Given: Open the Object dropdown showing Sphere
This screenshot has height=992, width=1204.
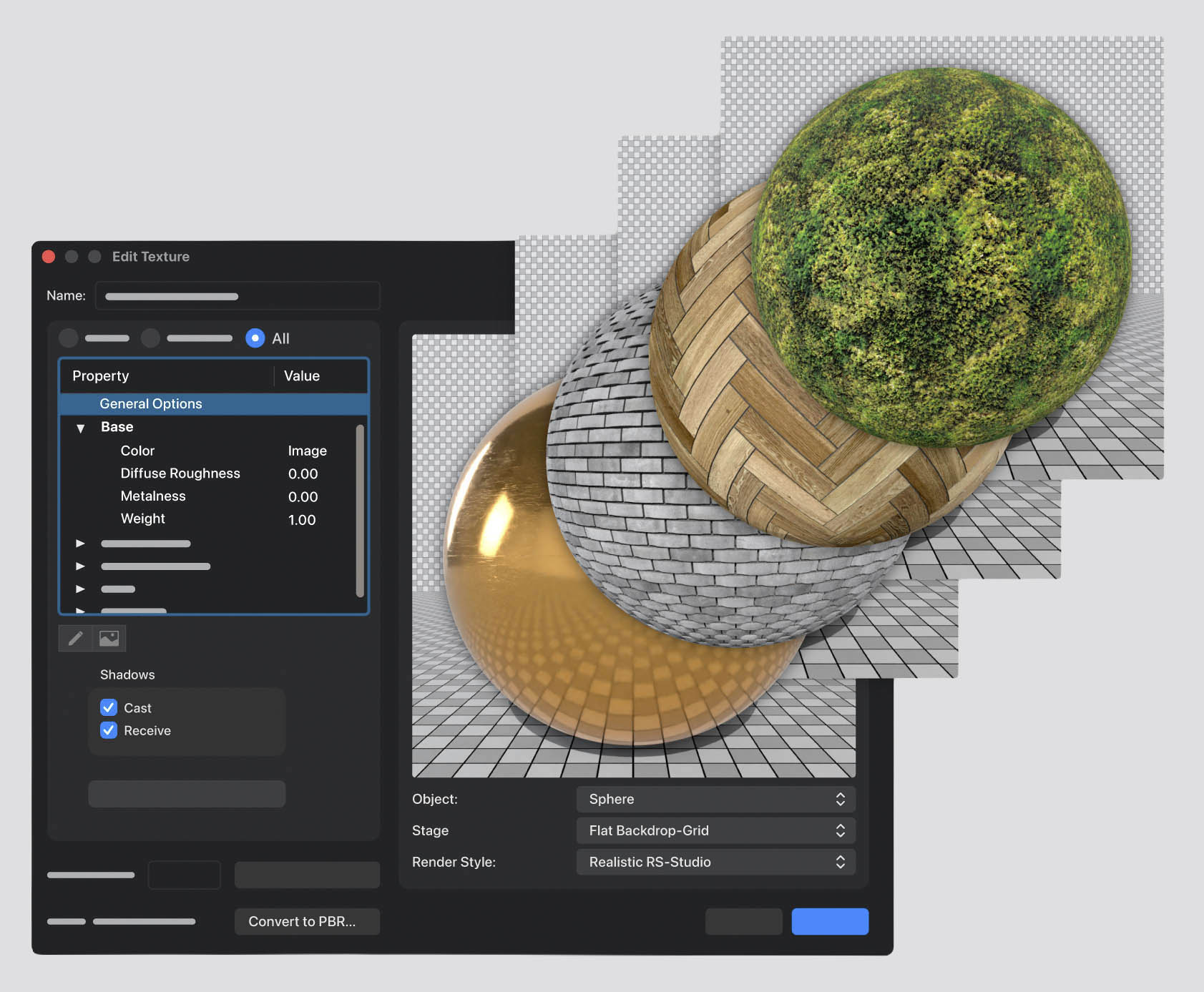Looking at the screenshot, I should point(715,799).
